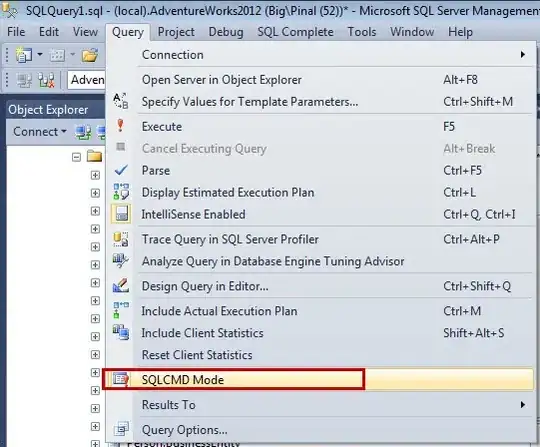Image resolution: width=540 pixels, height=447 pixels.
Task: Open the Connect dropdown in Object Explorer
Action: (x=40, y=132)
